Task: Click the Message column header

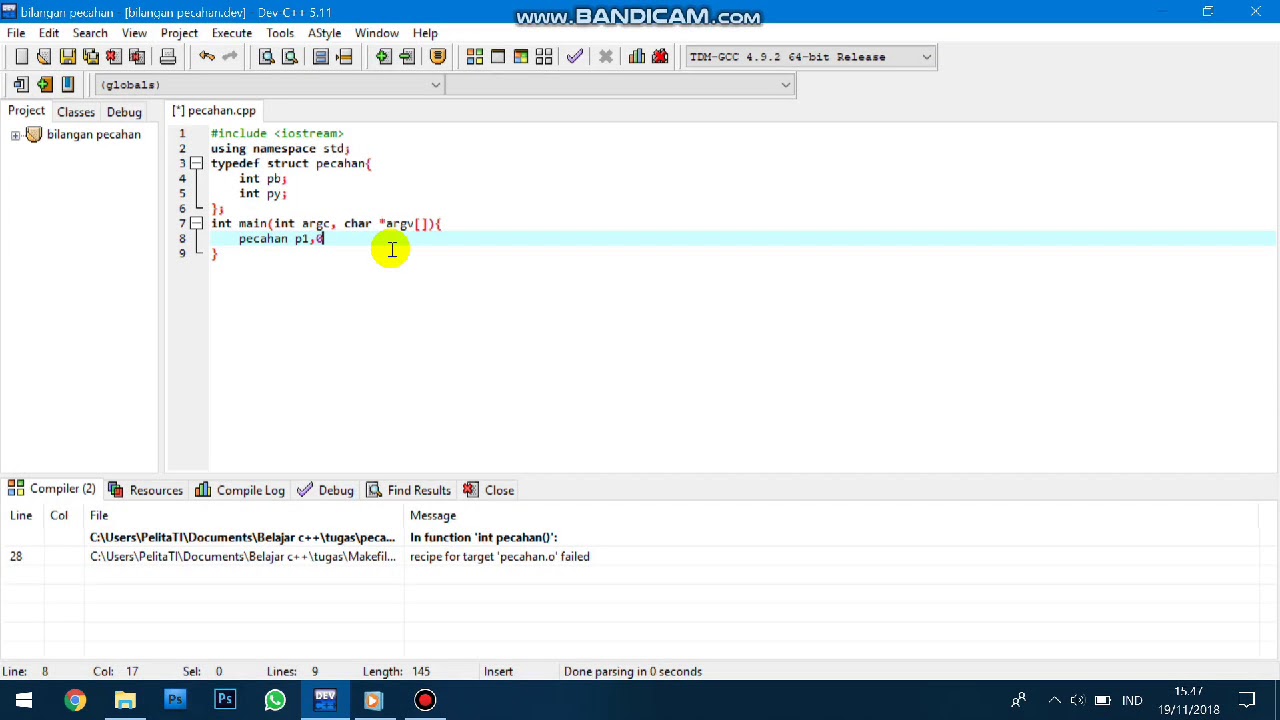Action: coord(433,515)
